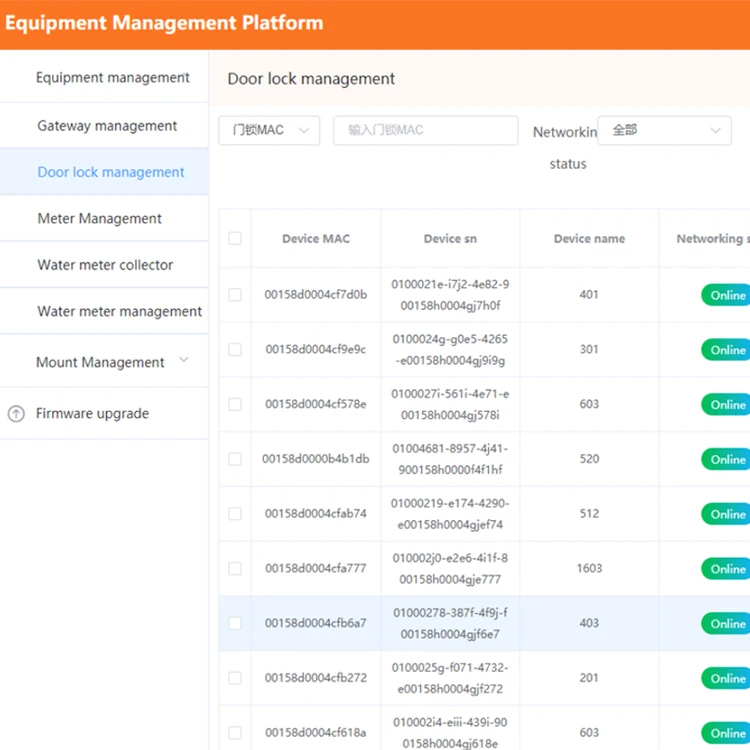Select checkbox for device 00158d0004cf9e9c

235,350
